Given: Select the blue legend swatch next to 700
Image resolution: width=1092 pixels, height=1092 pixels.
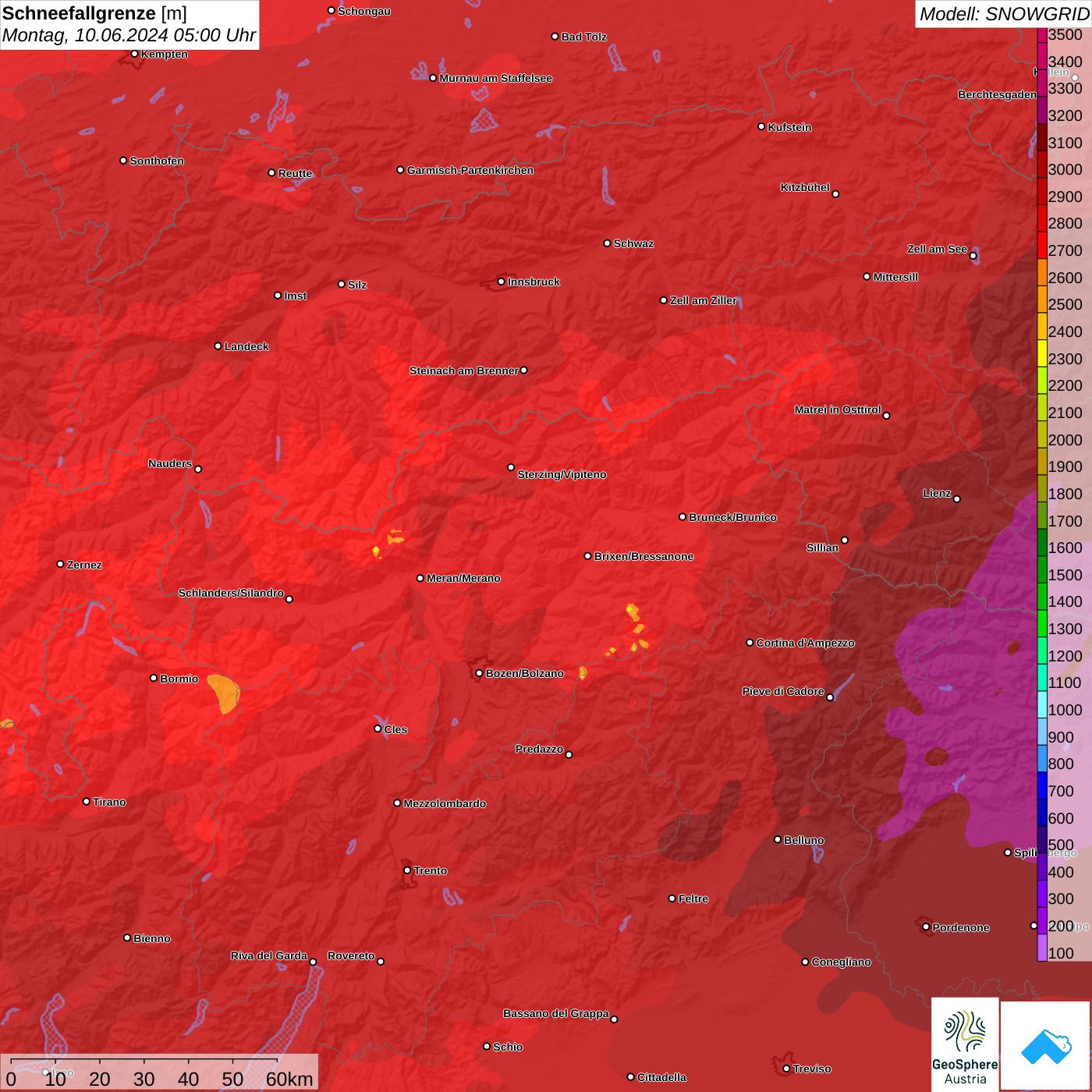Looking at the screenshot, I should pyautogui.click(x=1042, y=785).
